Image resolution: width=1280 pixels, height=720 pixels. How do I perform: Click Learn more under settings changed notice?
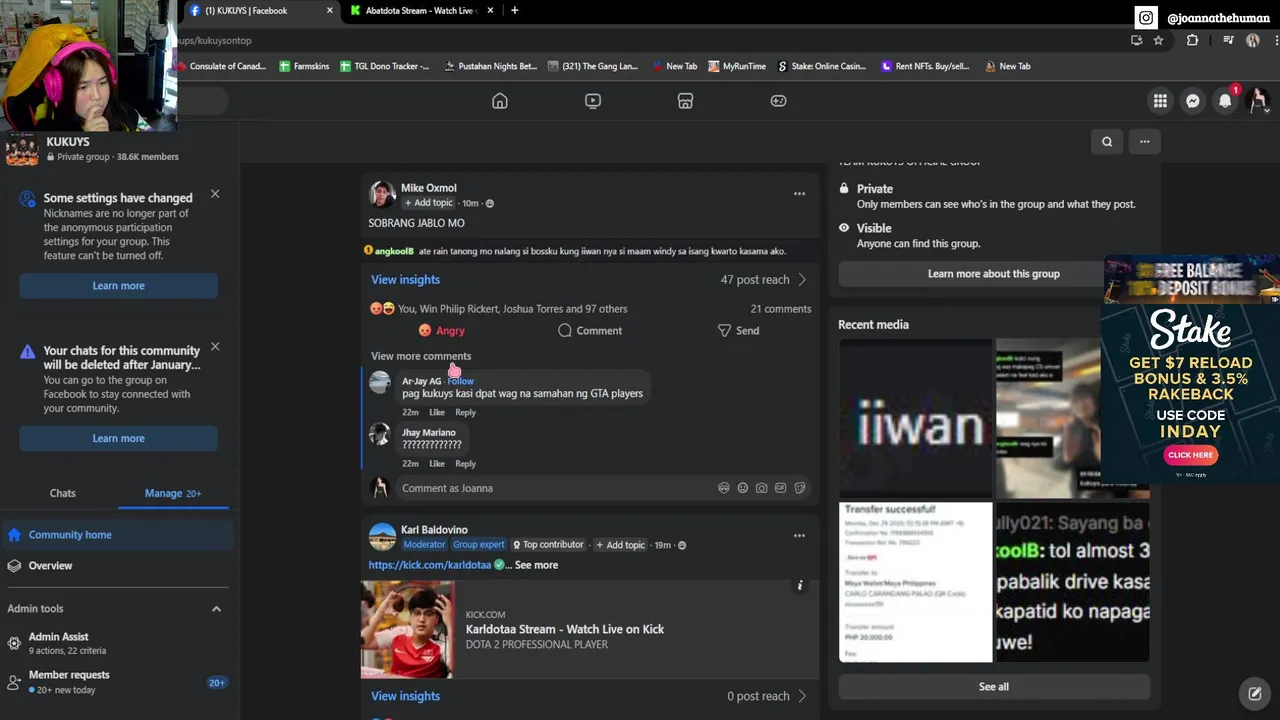119,286
